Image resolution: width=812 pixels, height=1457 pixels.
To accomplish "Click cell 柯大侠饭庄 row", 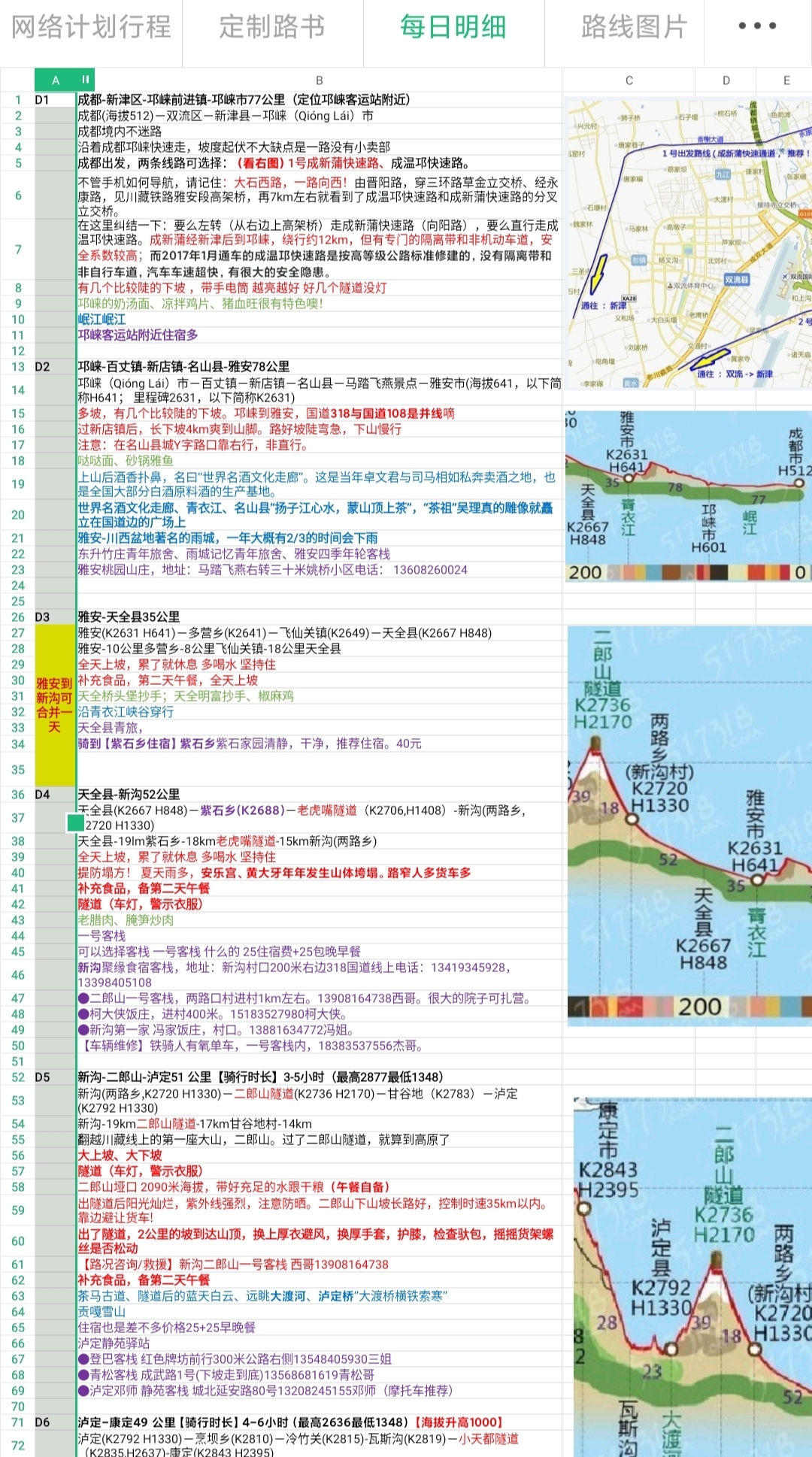I will pos(319,1014).
